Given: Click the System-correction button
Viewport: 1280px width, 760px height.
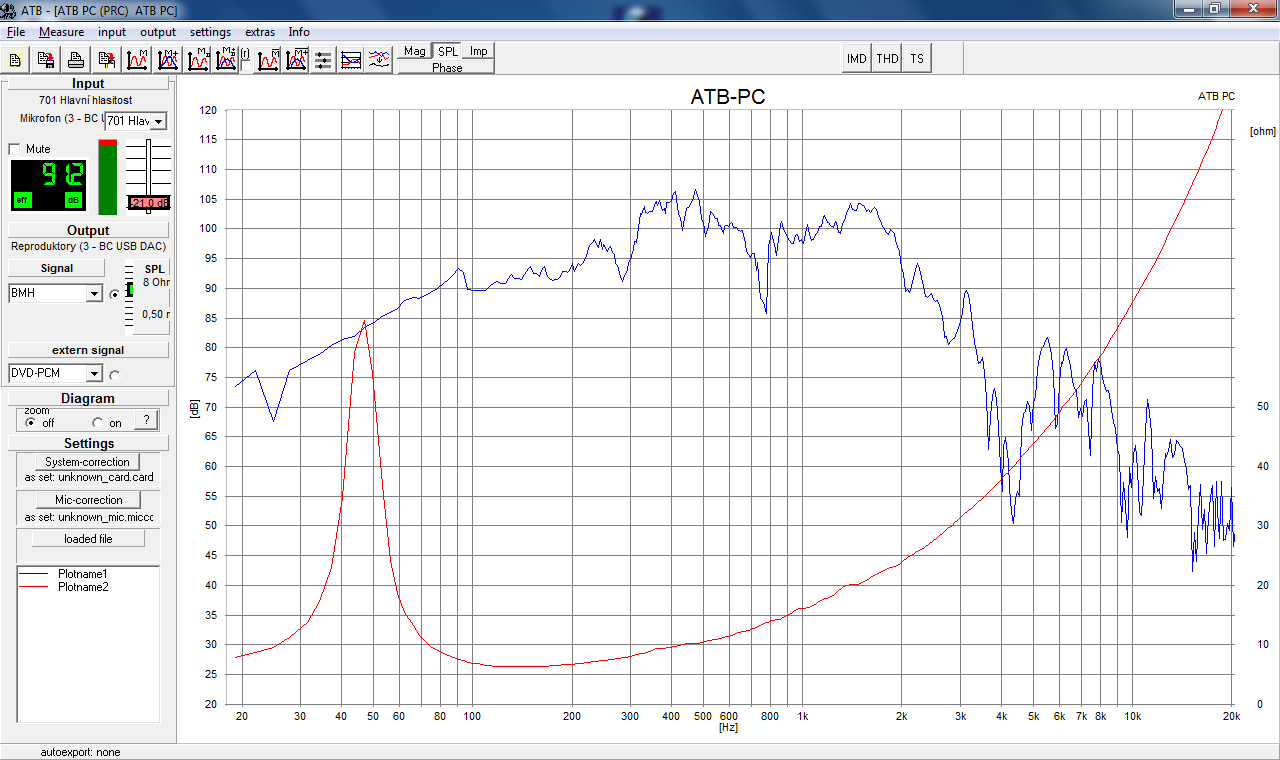Looking at the screenshot, I should point(87,462).
